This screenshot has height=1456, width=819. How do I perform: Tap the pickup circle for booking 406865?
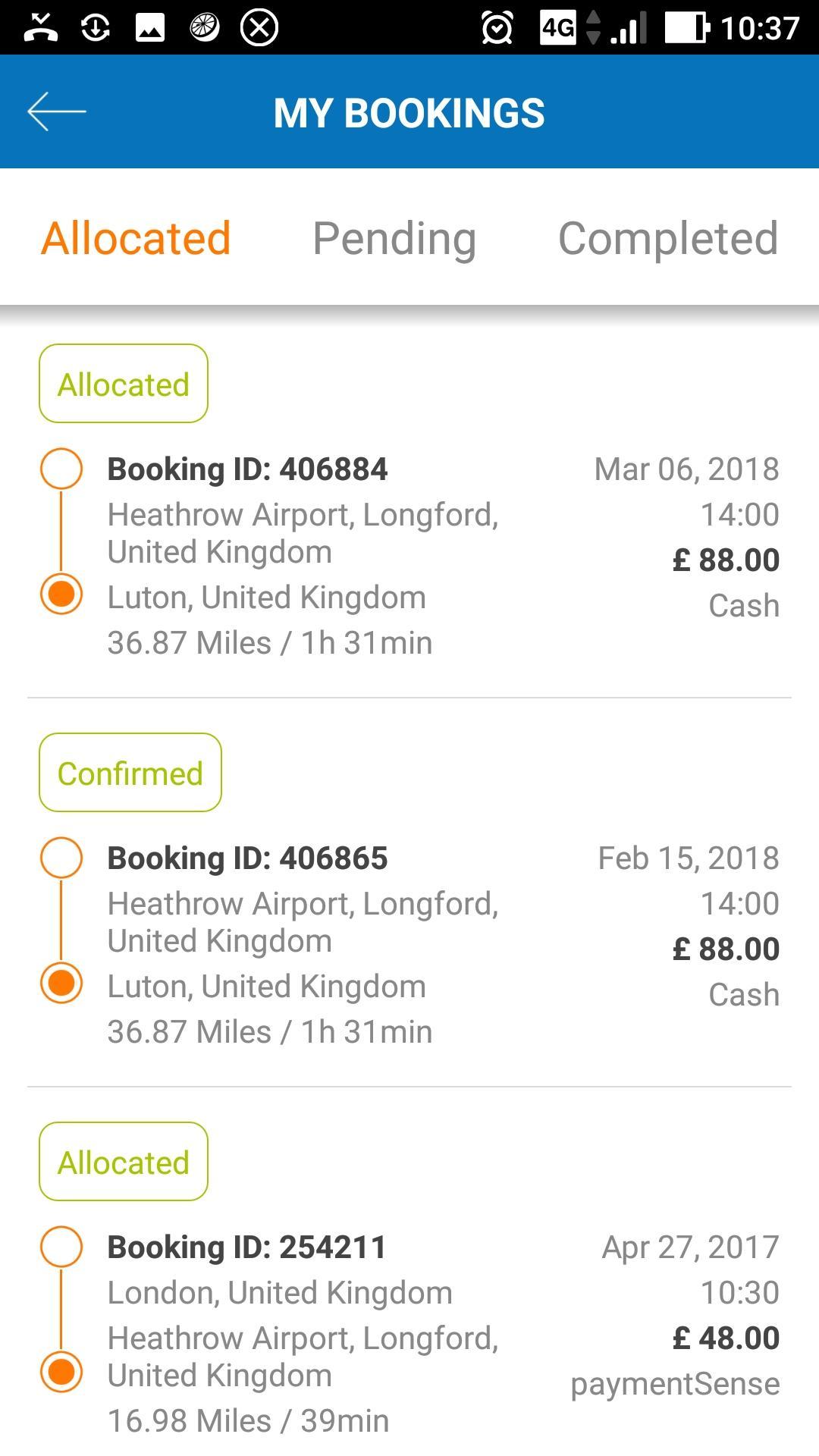click(61, 858)
